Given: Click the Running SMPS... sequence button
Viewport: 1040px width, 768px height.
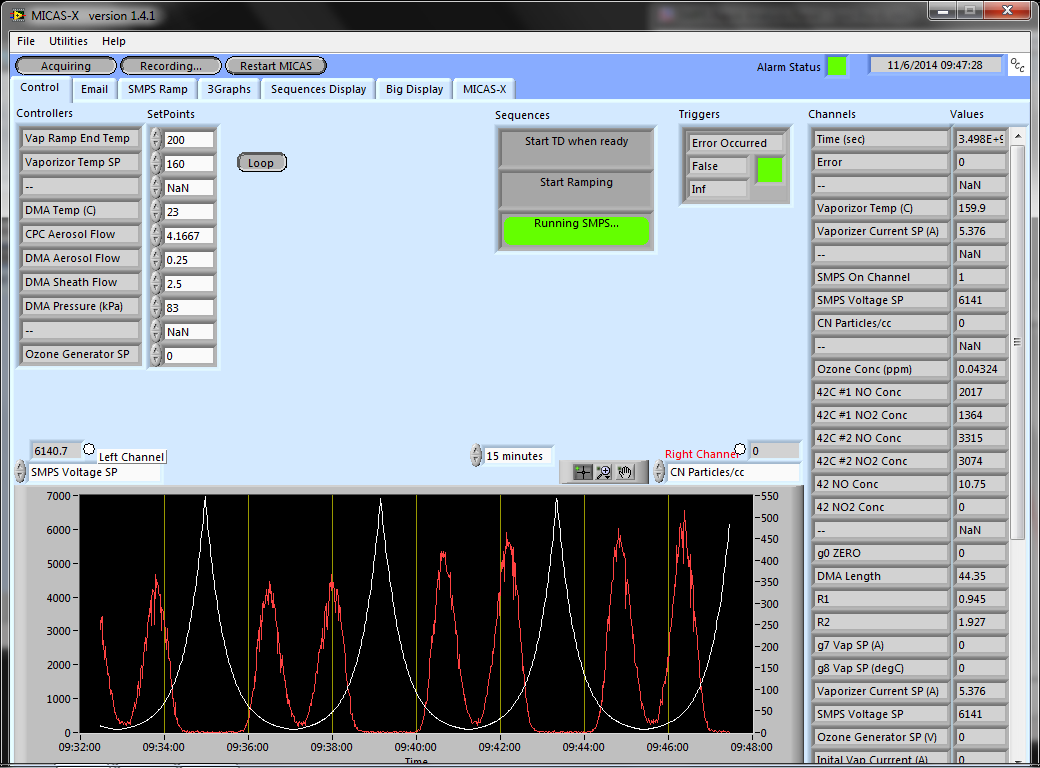Looking at the screenshot, I should [576, 230].
